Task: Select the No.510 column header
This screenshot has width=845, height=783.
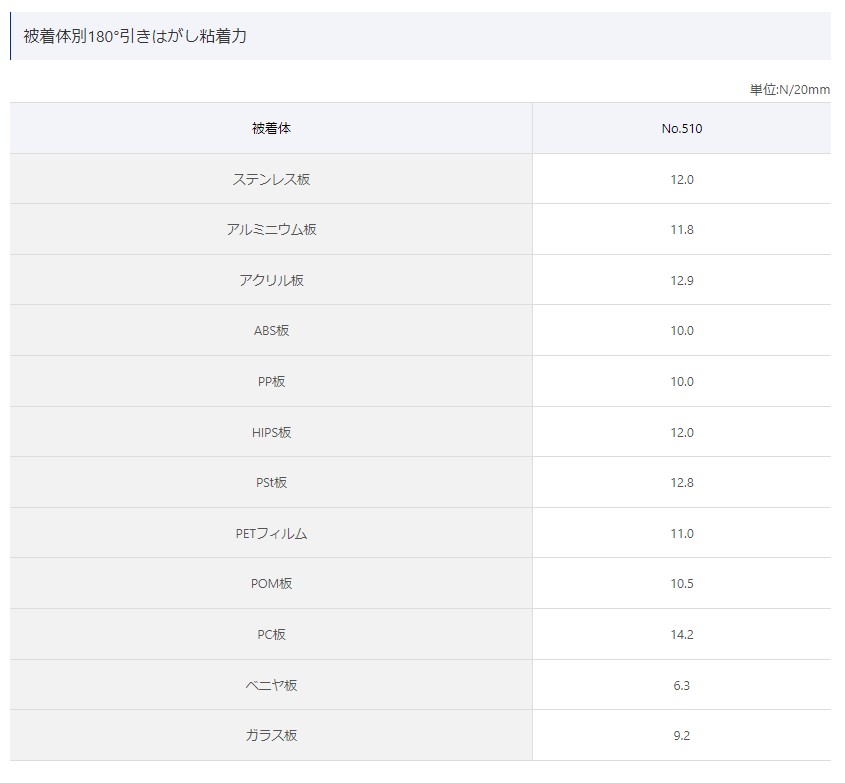Action: pyautogui.click(x=682, y=128)
